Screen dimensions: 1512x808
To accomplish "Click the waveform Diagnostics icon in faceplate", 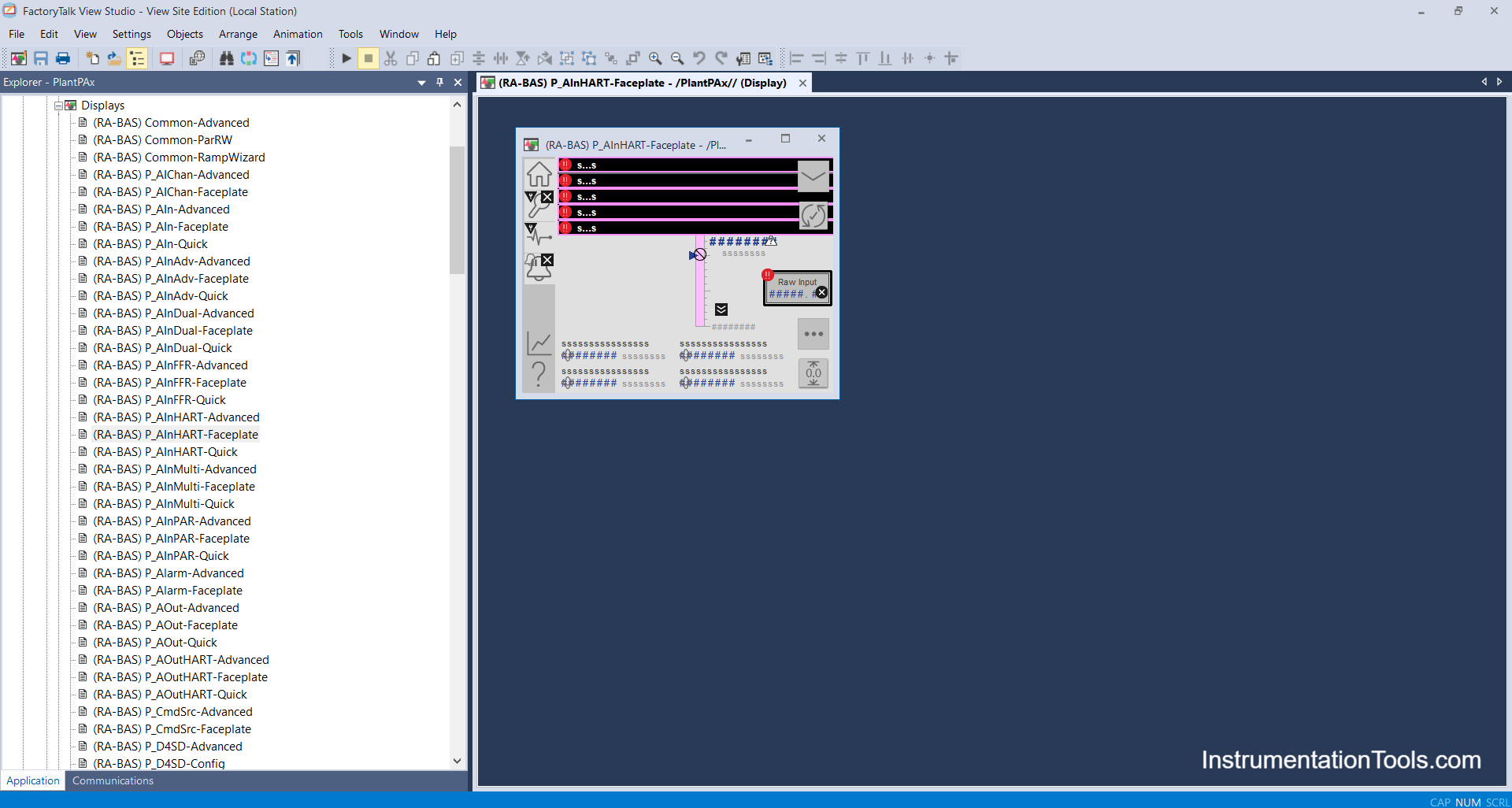I will pyautogui.click(x=539, y=235).
